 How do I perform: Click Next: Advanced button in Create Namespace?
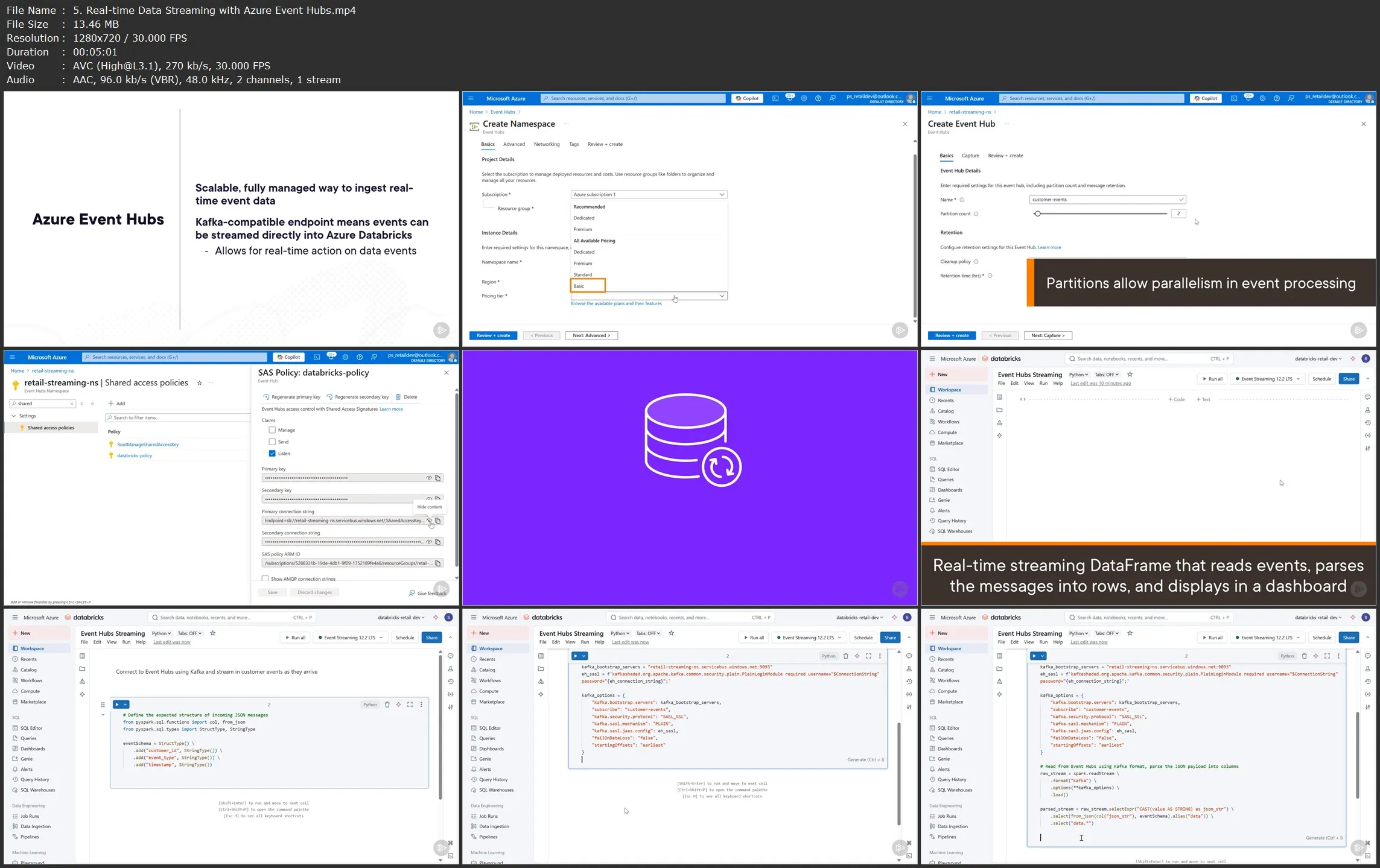[591, 336]
